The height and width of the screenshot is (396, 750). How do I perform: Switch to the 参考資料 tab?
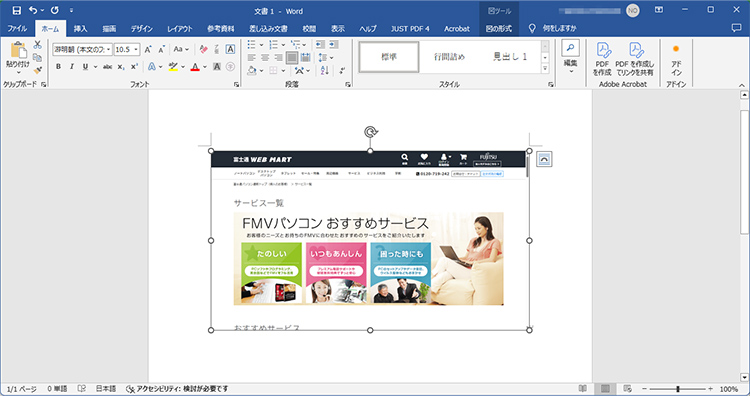pos(221,29)
